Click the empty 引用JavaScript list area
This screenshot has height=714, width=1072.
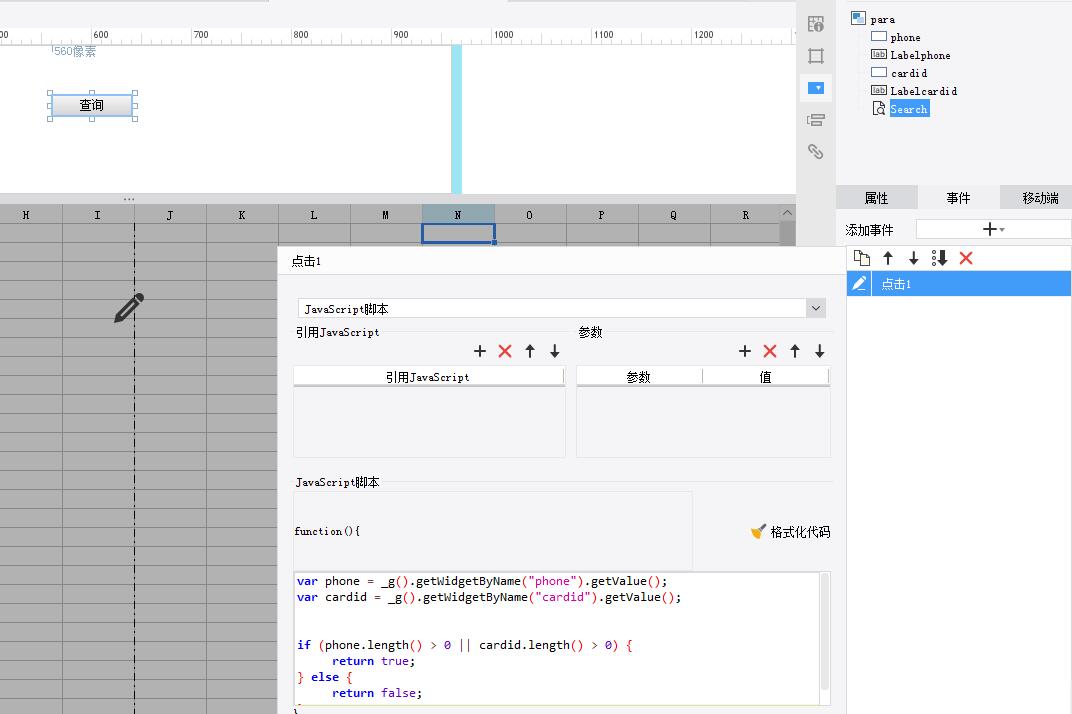(429, 421)
